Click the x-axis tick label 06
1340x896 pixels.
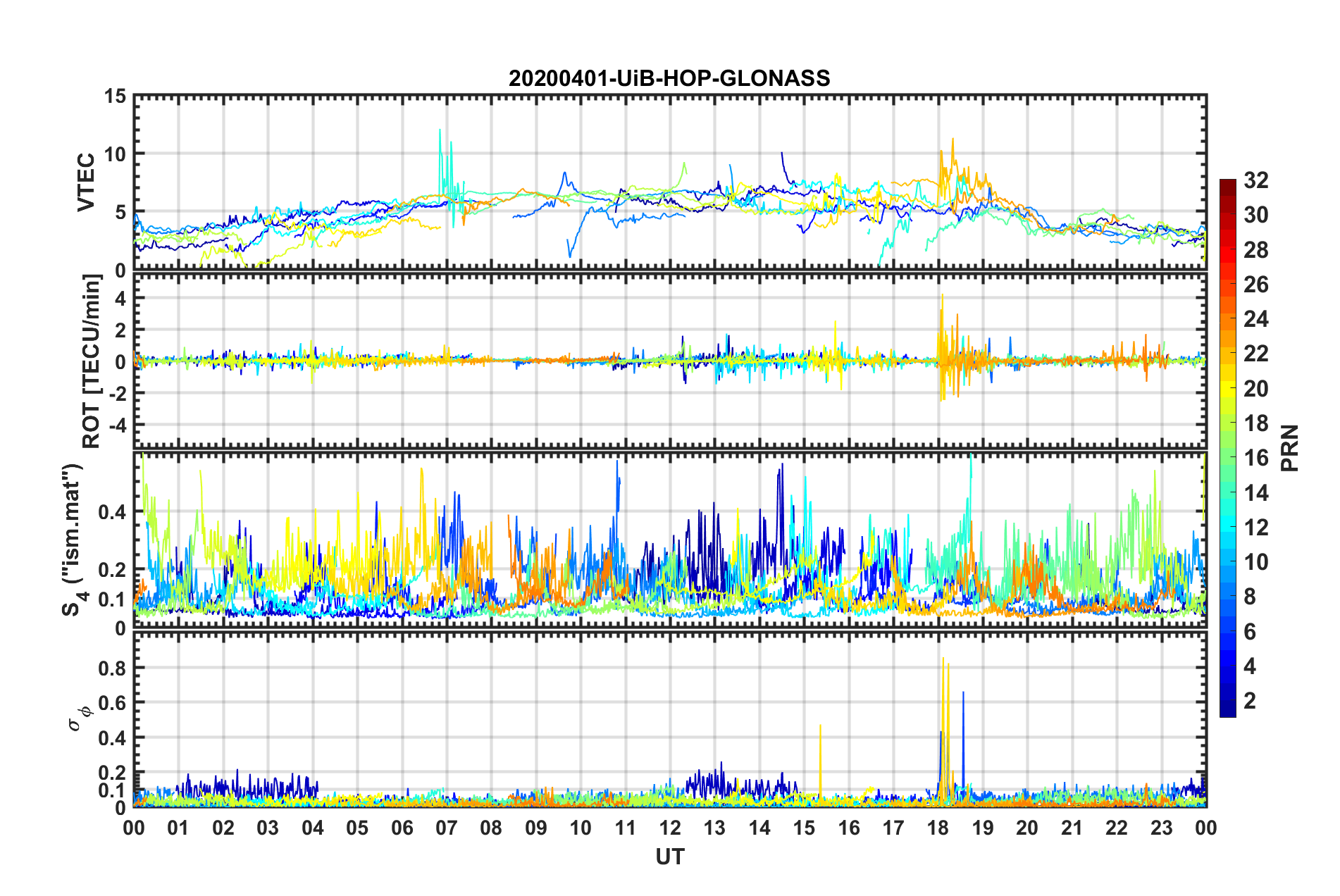(x=402, y=828)
